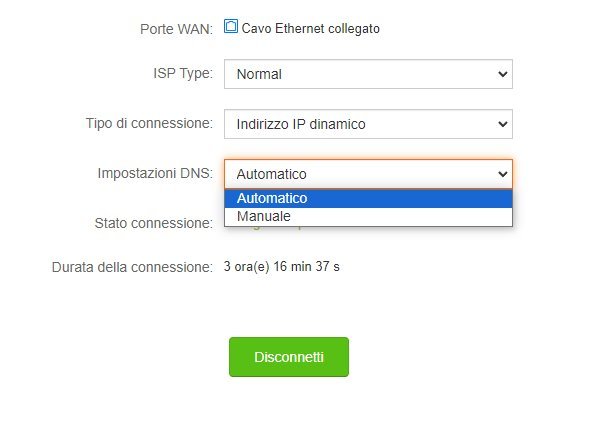Click the Stato connessione label
This screenshot has height=423, width=600.
(x=152, y=223)
